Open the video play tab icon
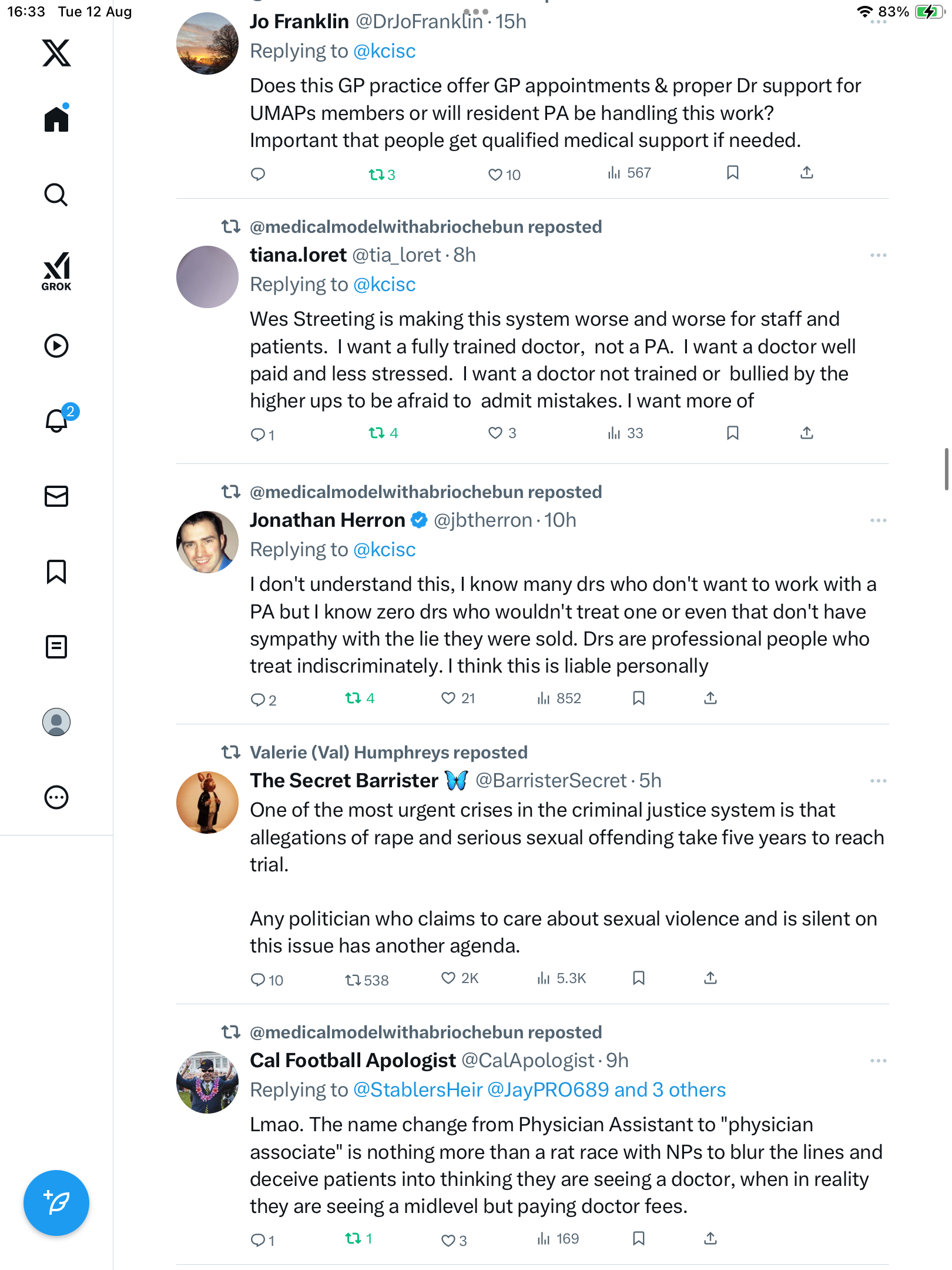The width and height of the screenshot is (952, 1270). tap(56, 346)
